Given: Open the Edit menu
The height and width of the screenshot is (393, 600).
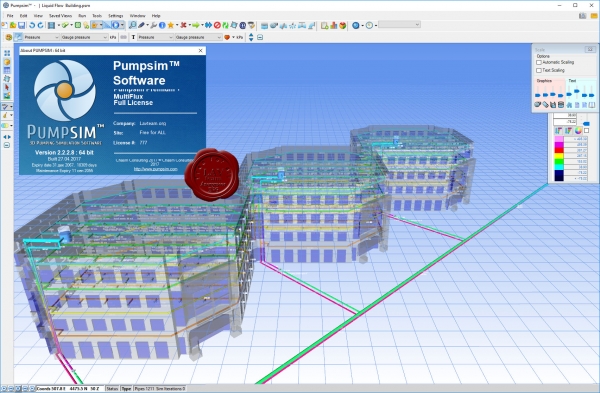Looking at the screenshot, I should point(23,16).
